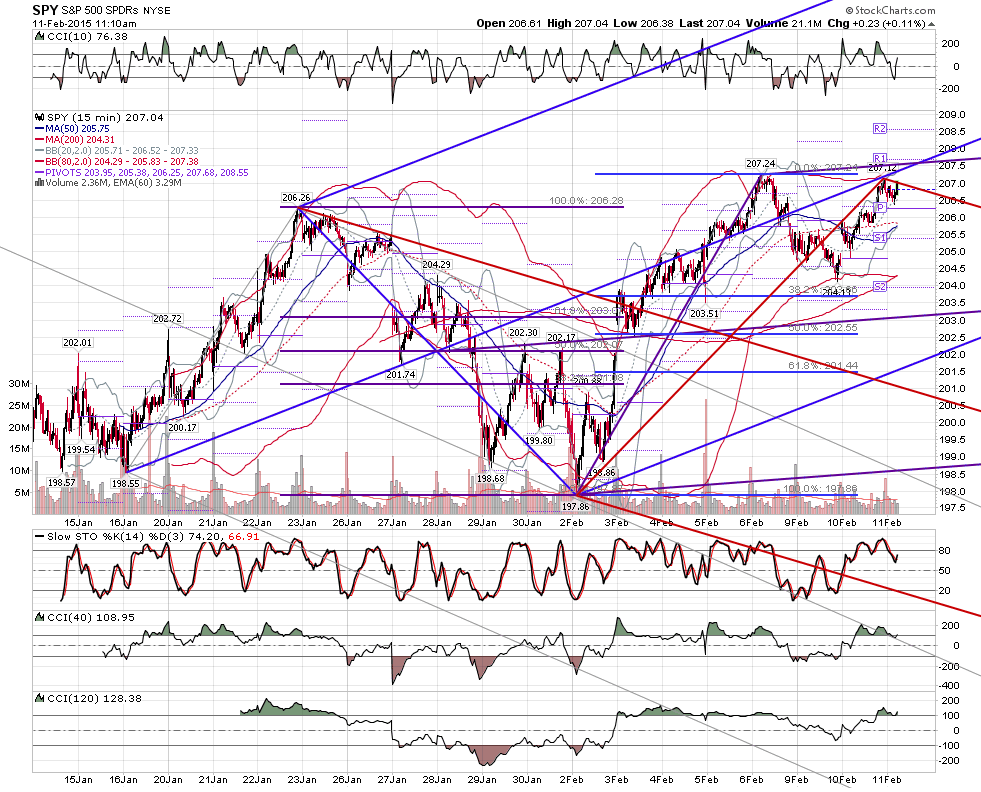981x792 pixels.
Task: Click the up triangle beside Chg percentage
Action: pos(932,24)
